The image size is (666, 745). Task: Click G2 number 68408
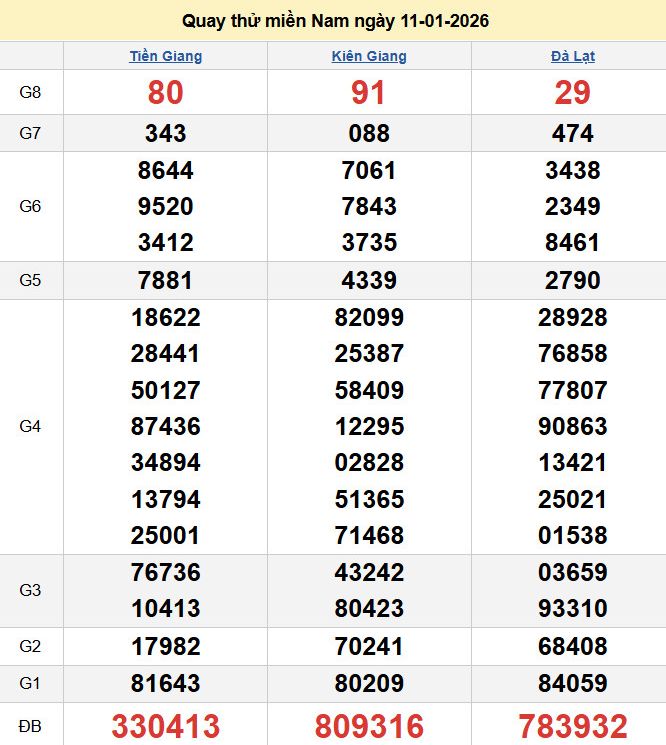tap(572, 646)
